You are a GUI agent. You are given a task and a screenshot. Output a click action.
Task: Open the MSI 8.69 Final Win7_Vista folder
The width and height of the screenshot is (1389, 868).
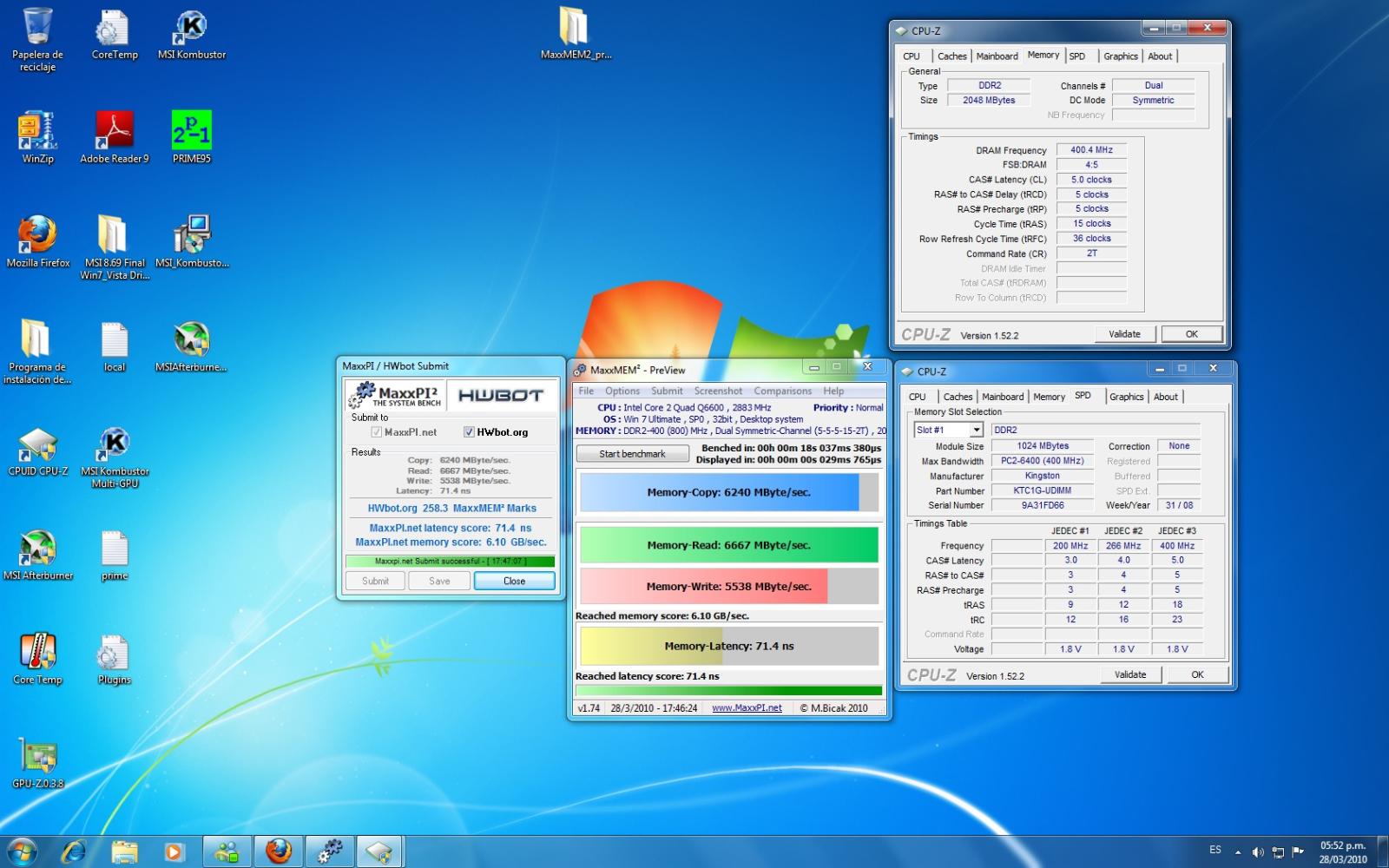(x=115, y=247)
